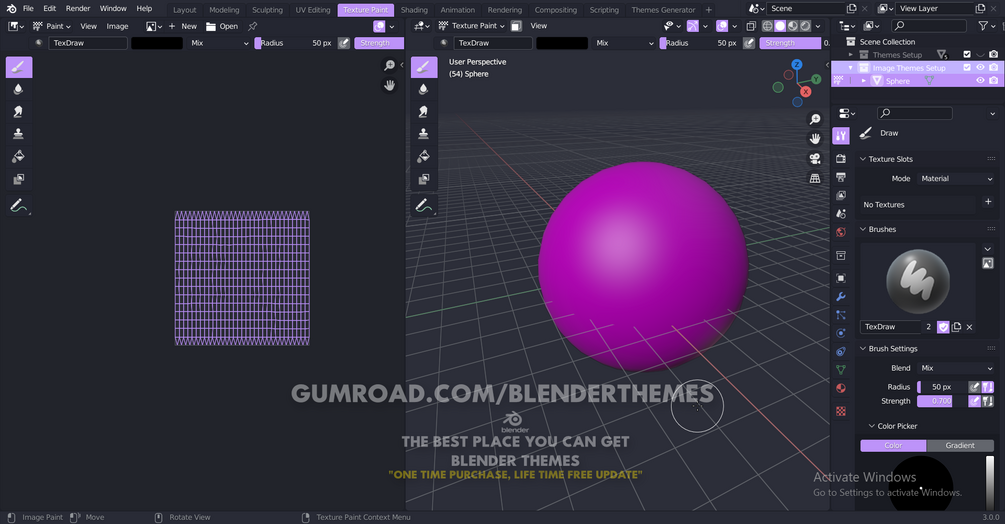Select the Annotate tool in 3D viewport toolbar
Screen dimensions: 1005x524
coord(424,206)
